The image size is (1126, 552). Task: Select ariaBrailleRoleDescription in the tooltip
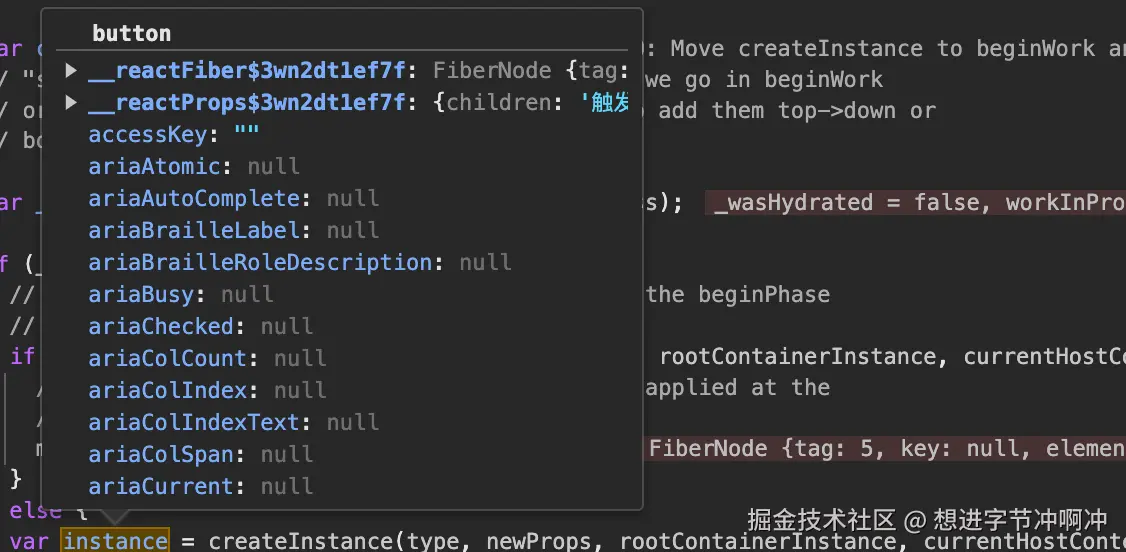click(259, 263)
